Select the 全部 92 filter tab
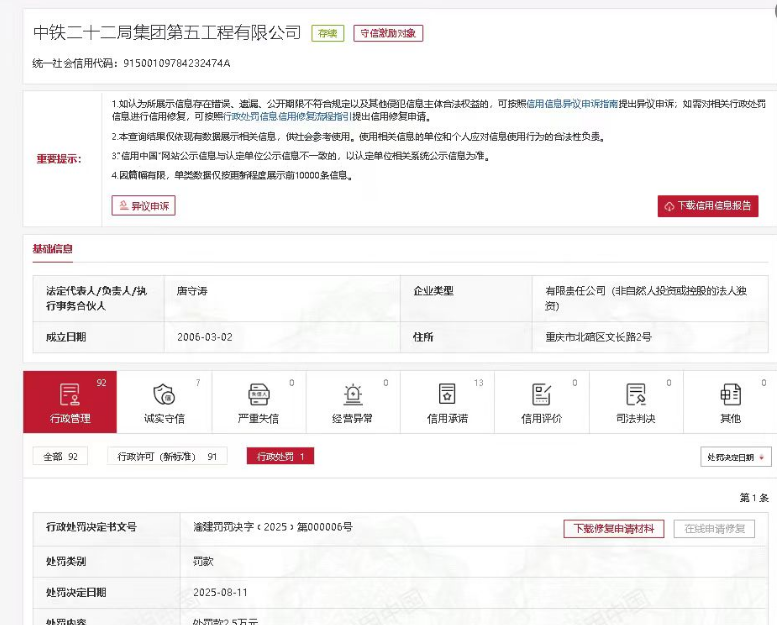 pyautogui.click(x=60, y=456)
